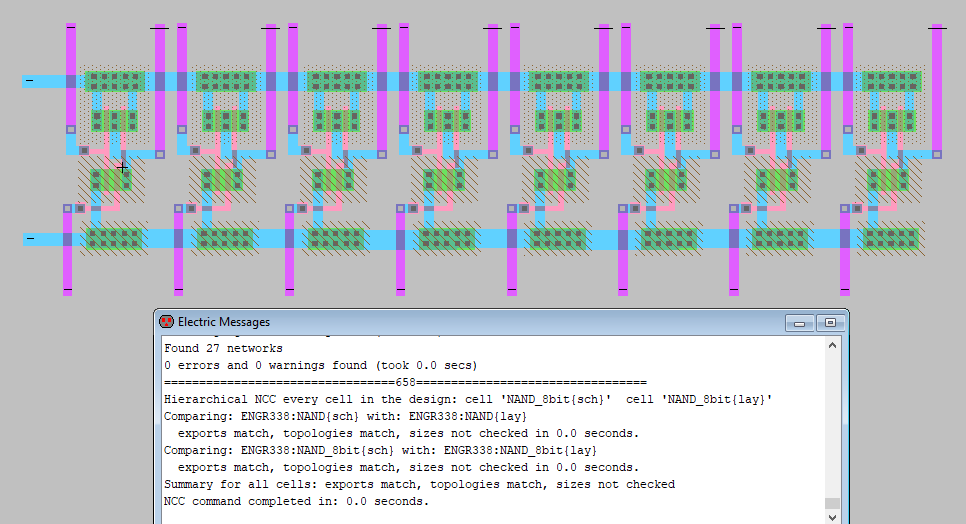Viewport: 966px width, 524px height.
Task: Click the messages scrollbar down arrow
Action: click(x=832, y=517)
